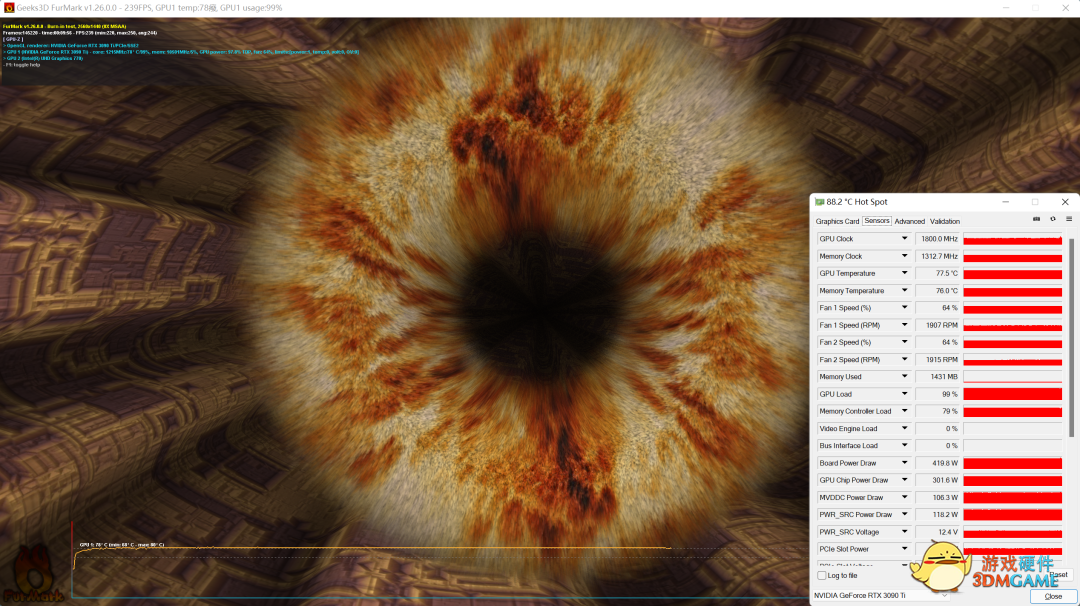Expand the Memory Controller Load dropdown

pyautogui.click(x=904, y=411)
